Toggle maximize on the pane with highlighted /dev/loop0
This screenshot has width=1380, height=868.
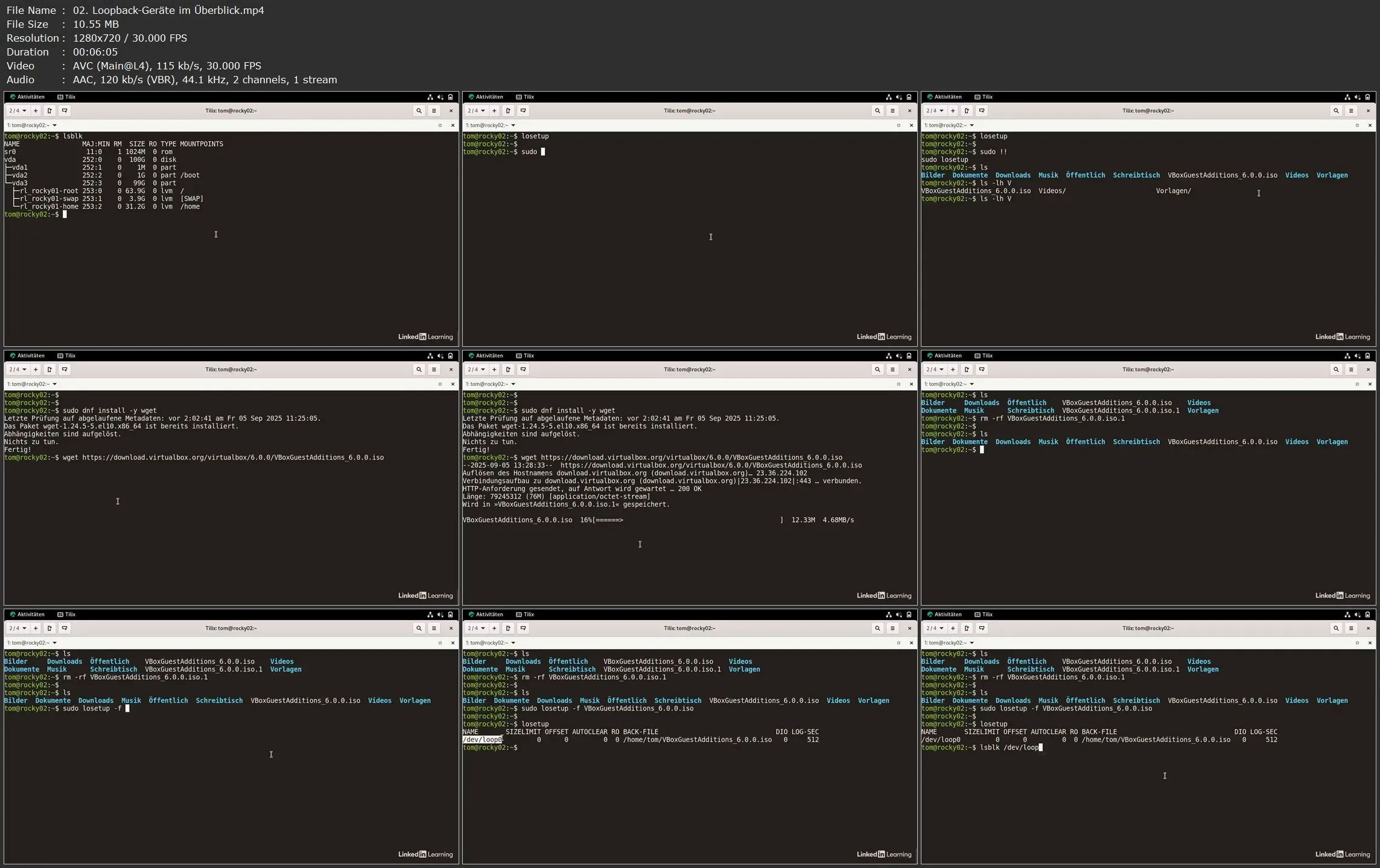pos(898,643)
